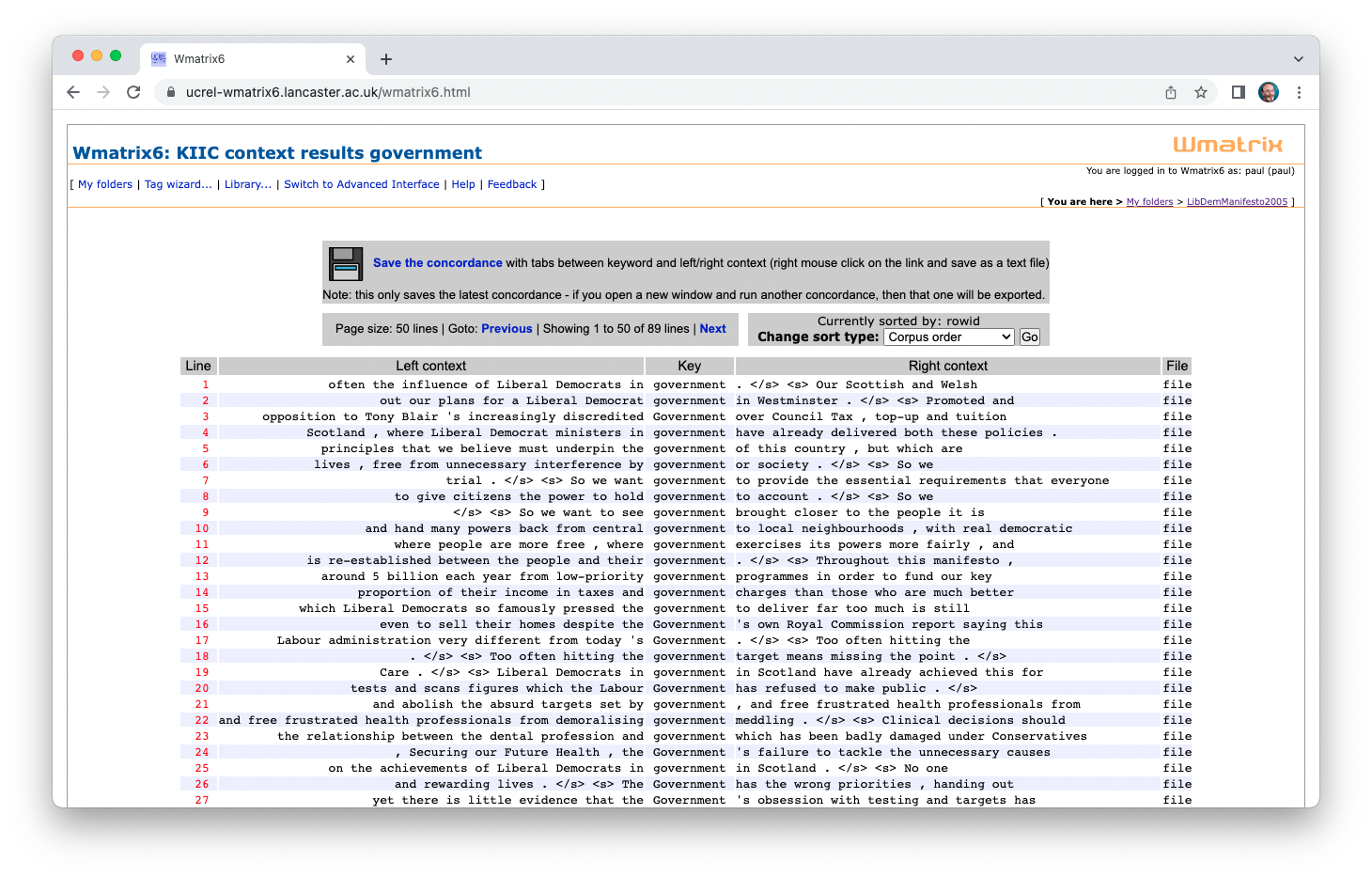Open the LibDemManifesto2005 breadcrumb link
This screenshot has width=1372, height=877.
click(1237, 202)
